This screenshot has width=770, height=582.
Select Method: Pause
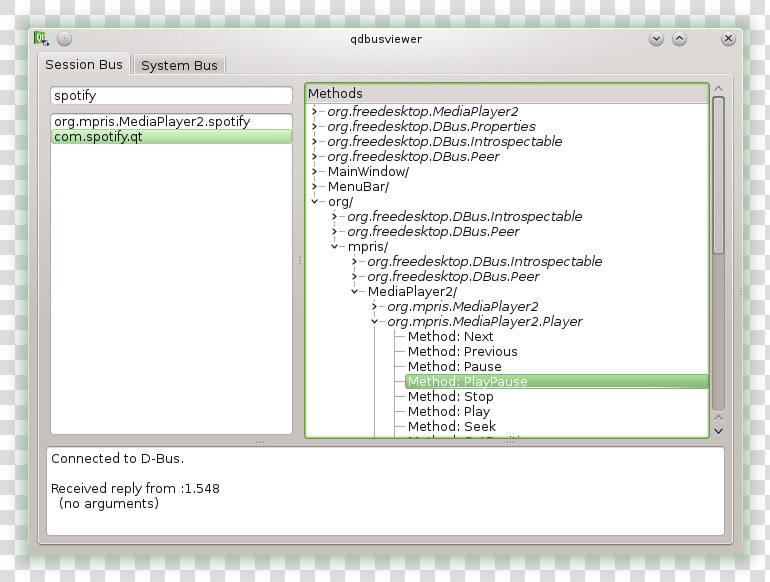[455, 366]
